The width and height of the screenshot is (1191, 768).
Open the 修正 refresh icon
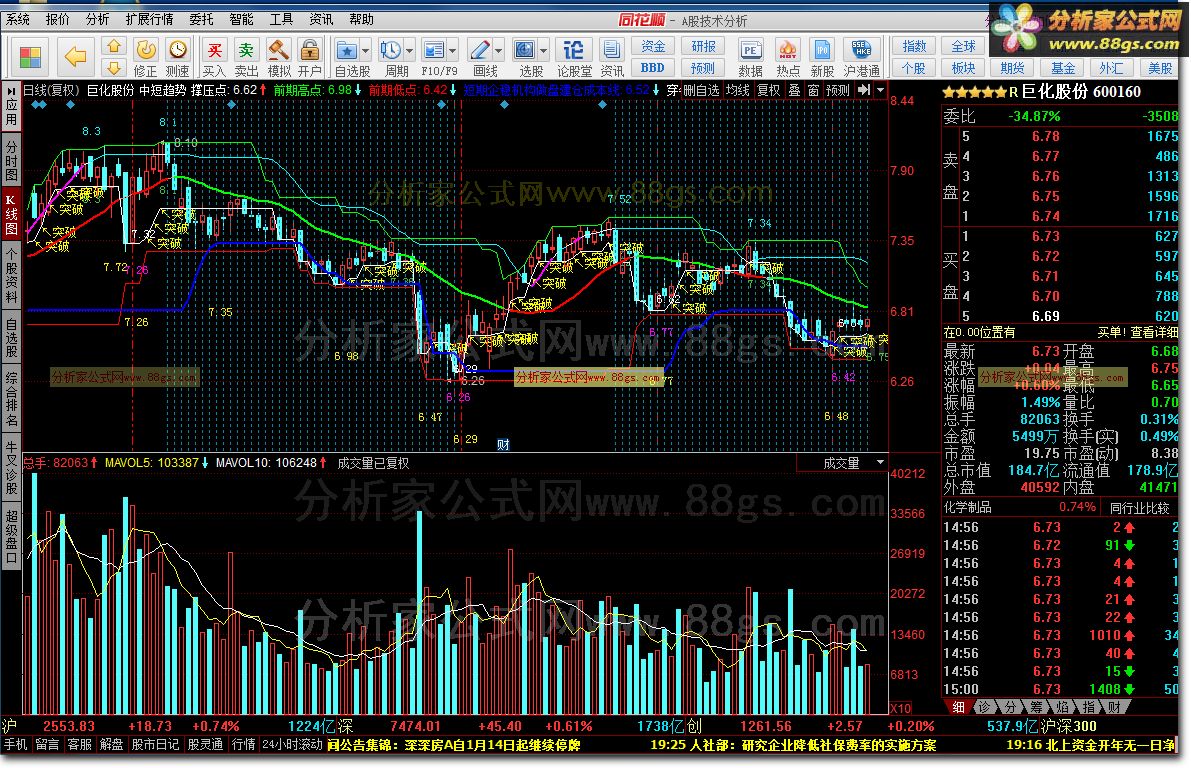pos(145,50)
